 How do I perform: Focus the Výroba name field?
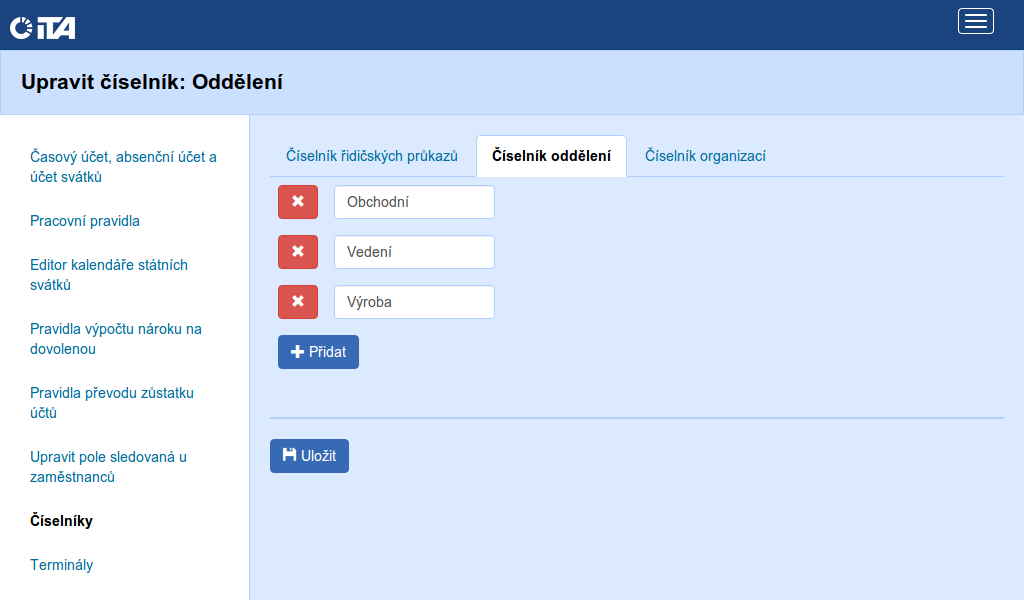pyautogui.click(x=414, y=302)
